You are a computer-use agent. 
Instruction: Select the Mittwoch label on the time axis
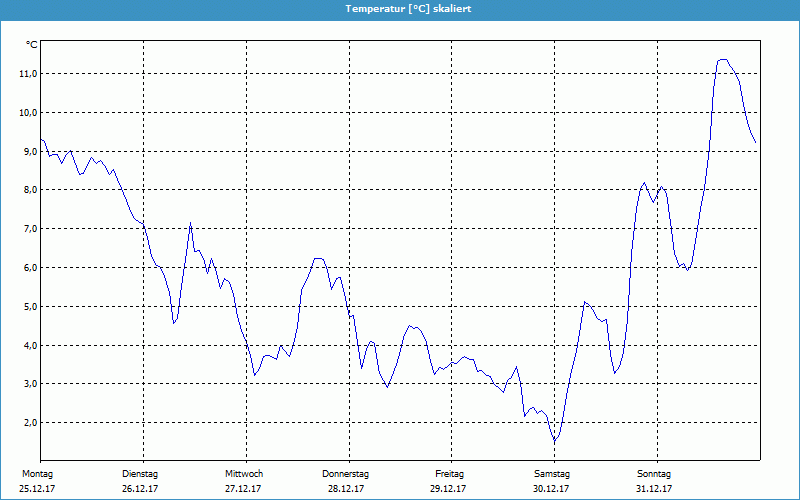(244, 474)
